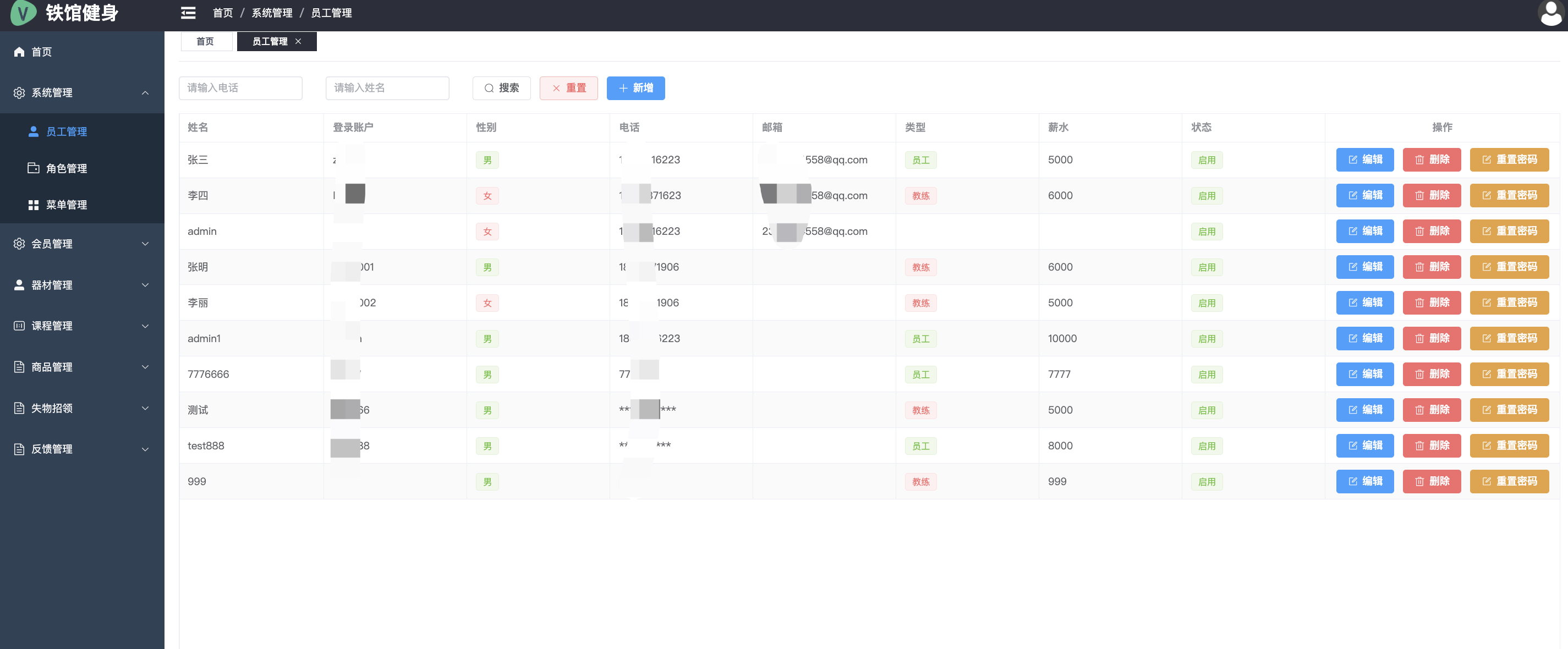Click 系统管理 in the breadcrumb
The height and width of the screenshot is (649, 1568).
(271, 13)
